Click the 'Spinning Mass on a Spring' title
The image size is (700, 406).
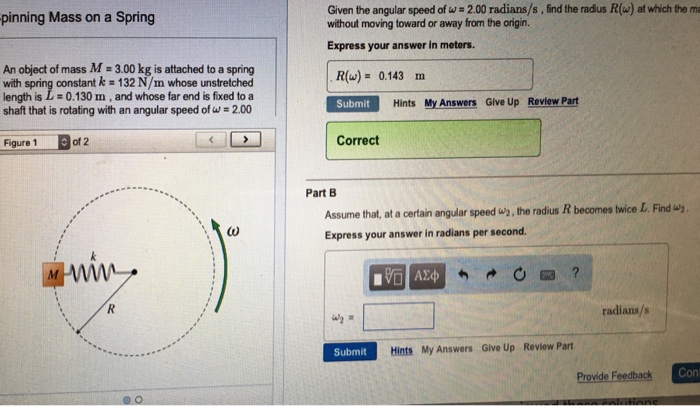[x=78, y=17]
